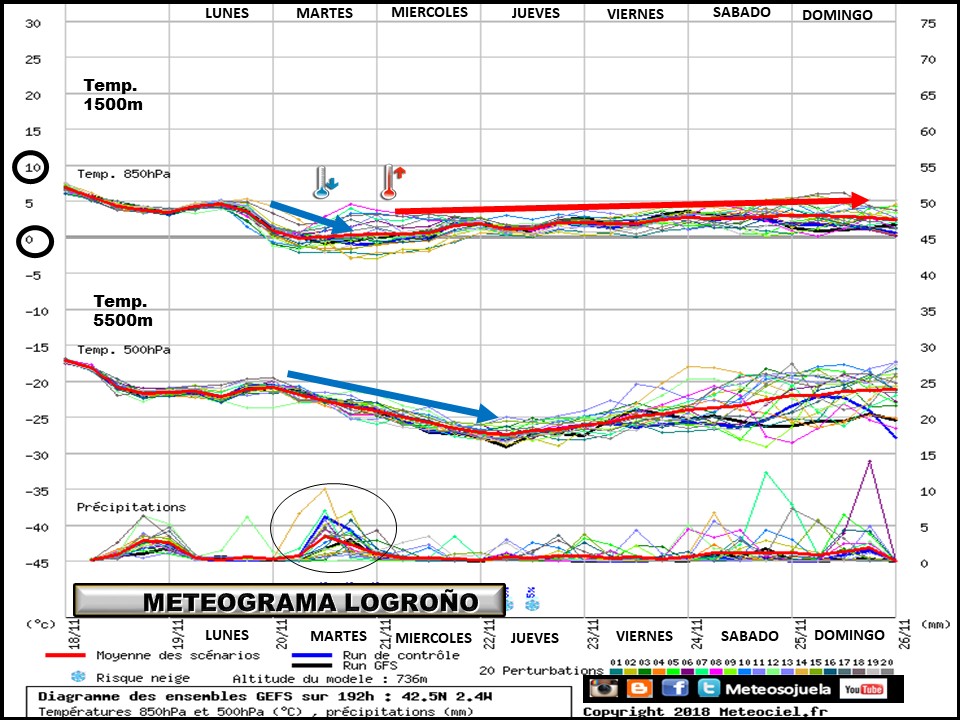Image resolution: width=960 pixels, height=720 pixels.
Task: Click the Temp. 5500m annotation text
Action: [123, 310]
